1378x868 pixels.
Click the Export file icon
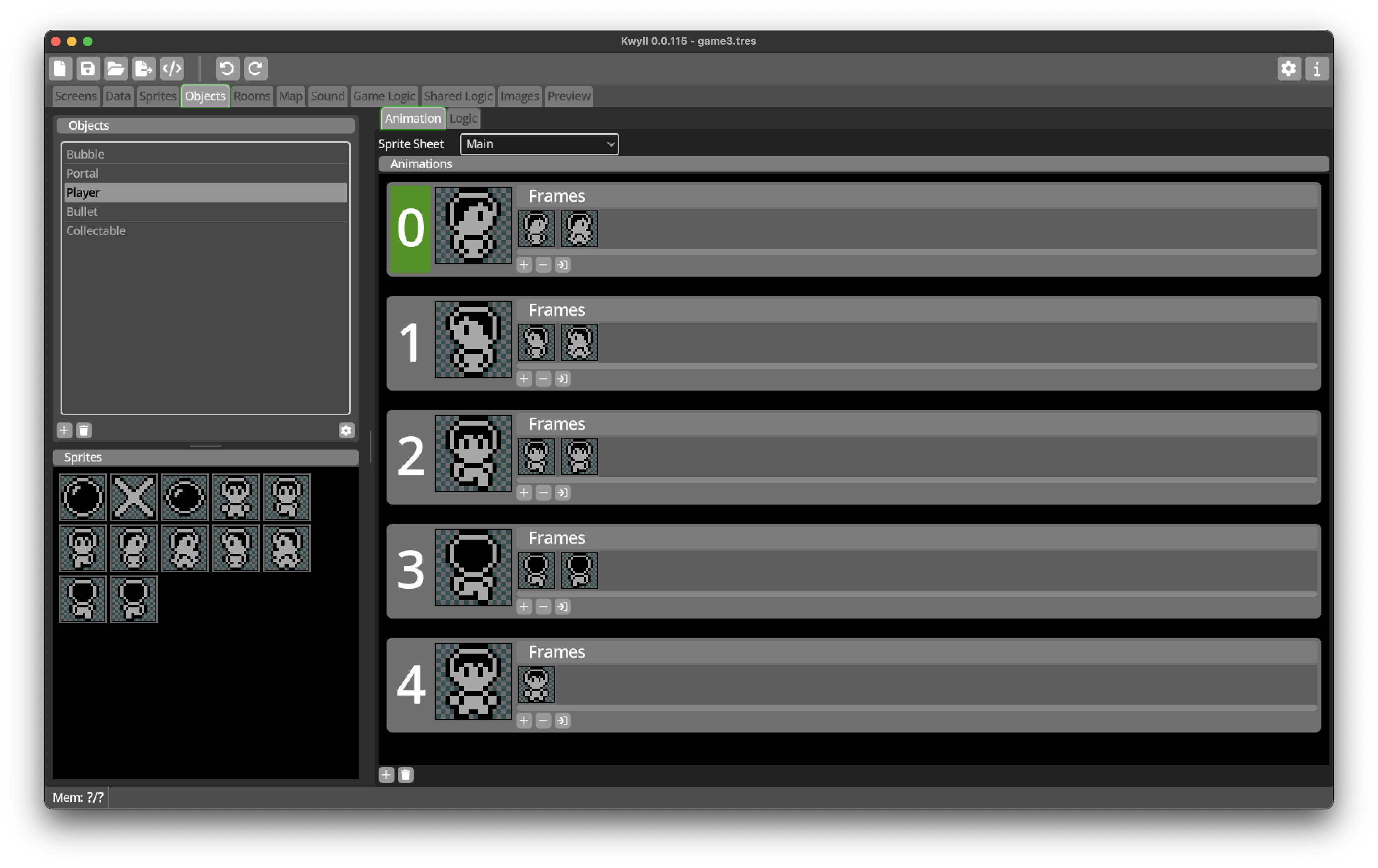click(x=143, y=69)
